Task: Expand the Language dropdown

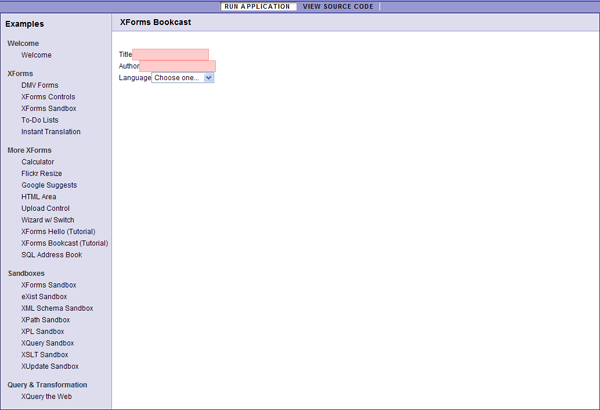Action: (x=183, y=78)
